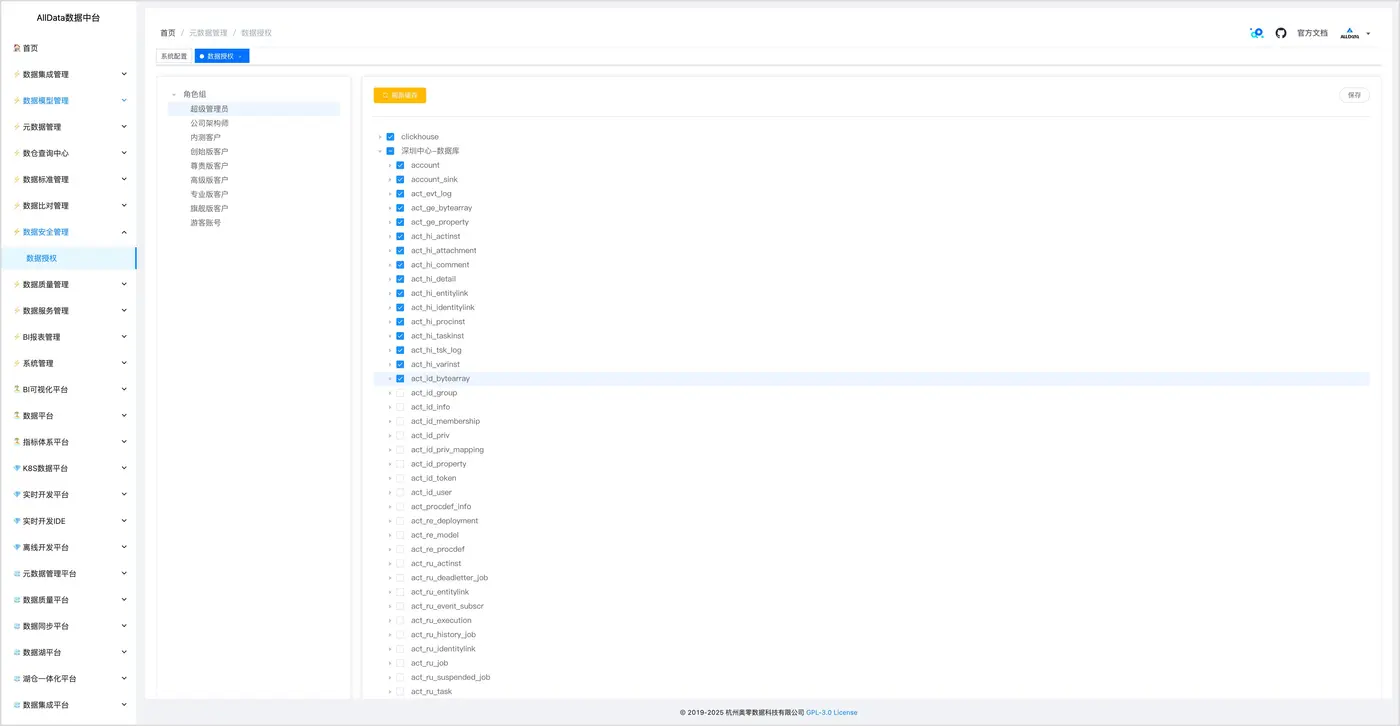Screen dimensions: 1400x726
Task: Click the icon beside 湖仓一体化平台
Action: pos(16,679)
